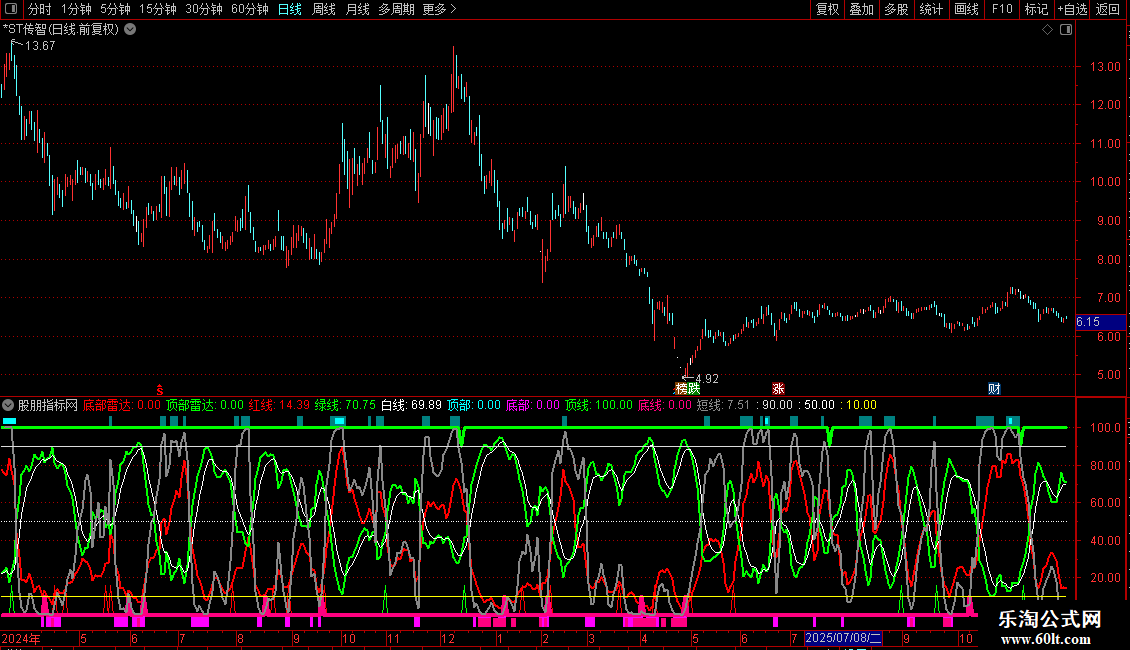
Task: Click the blue 财 event marker
Action: point(994,388)
